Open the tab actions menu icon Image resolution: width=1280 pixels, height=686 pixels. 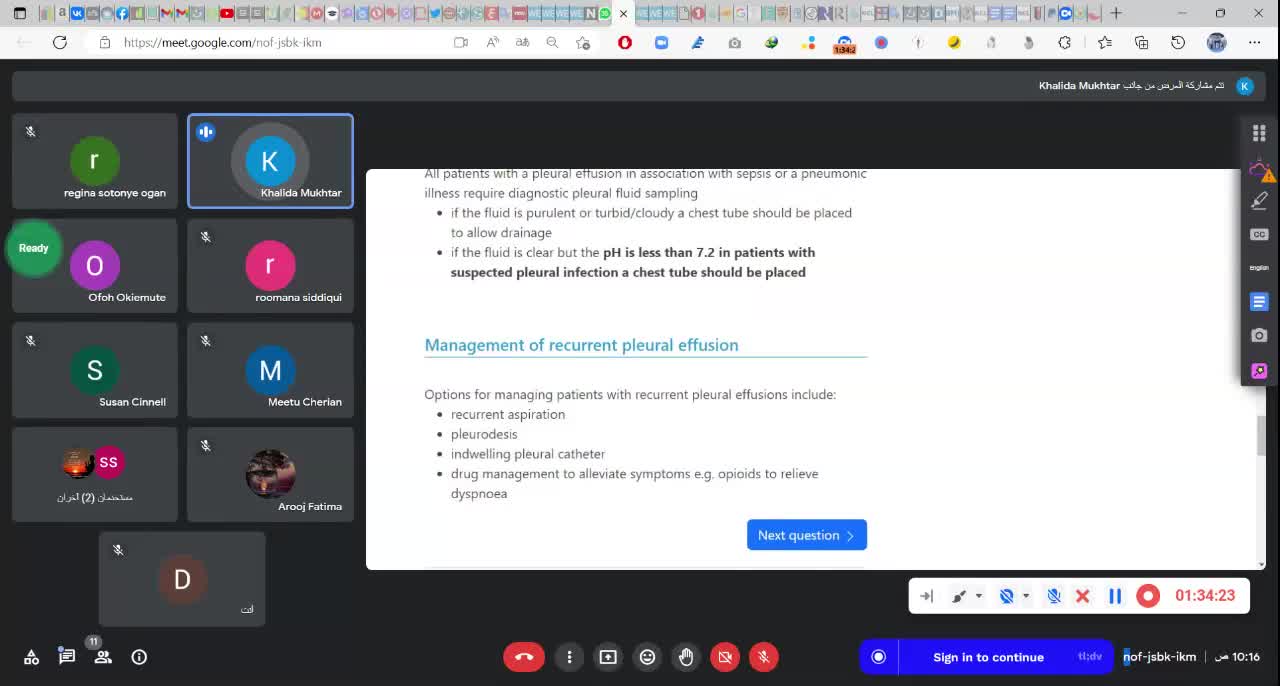pyautogui.click(x=19, y=13)
